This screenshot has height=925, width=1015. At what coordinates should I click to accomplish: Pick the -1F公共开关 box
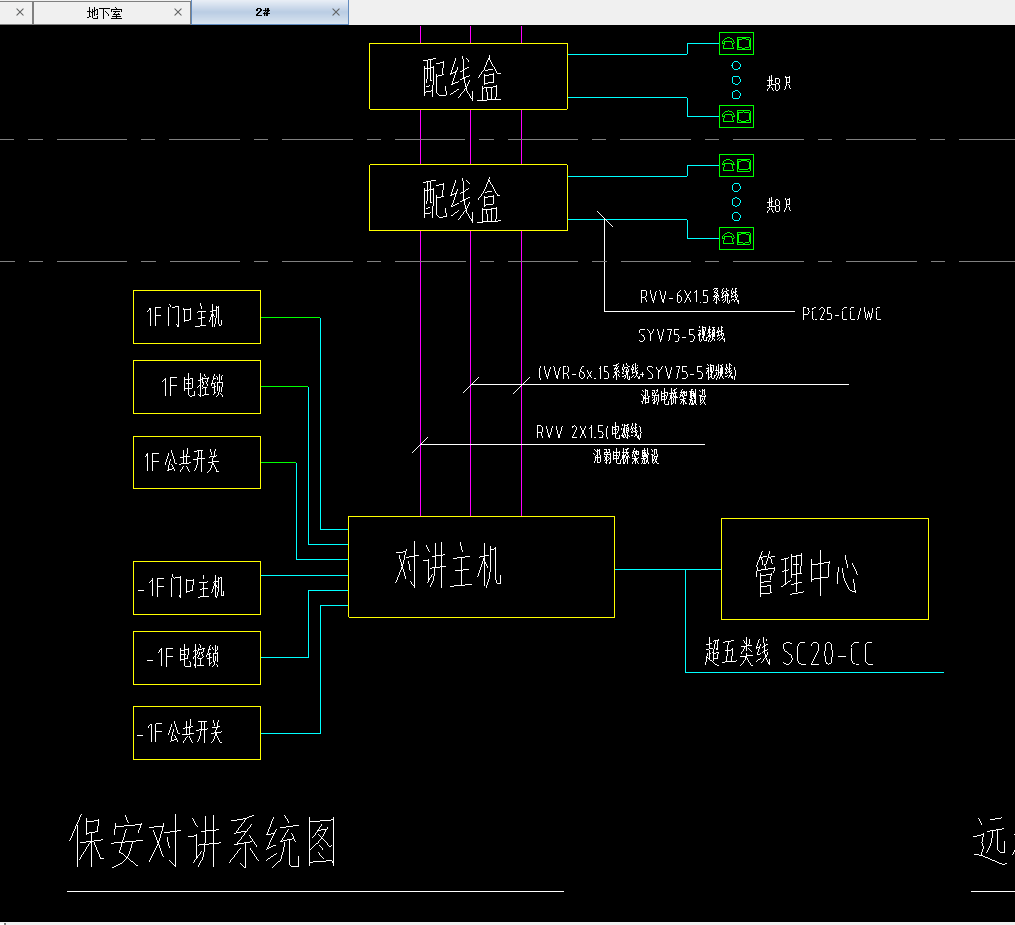click(x=197, y=733)
